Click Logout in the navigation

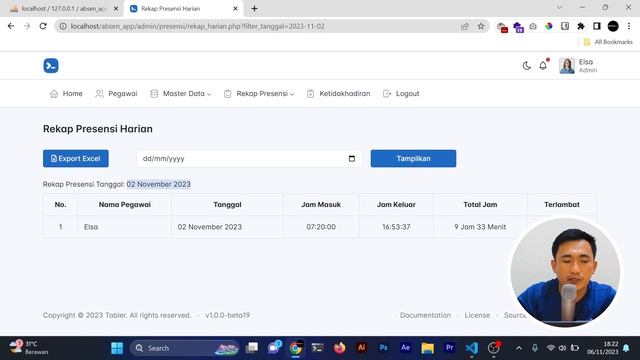click(401, 93)
